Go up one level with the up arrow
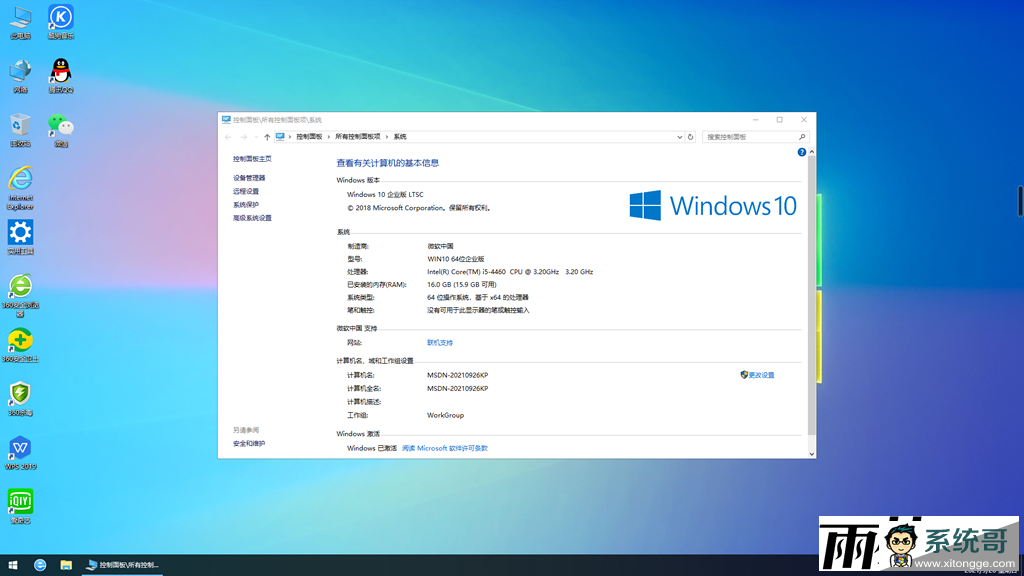This screenshot has height=576, width=1024. pos(267,137)
